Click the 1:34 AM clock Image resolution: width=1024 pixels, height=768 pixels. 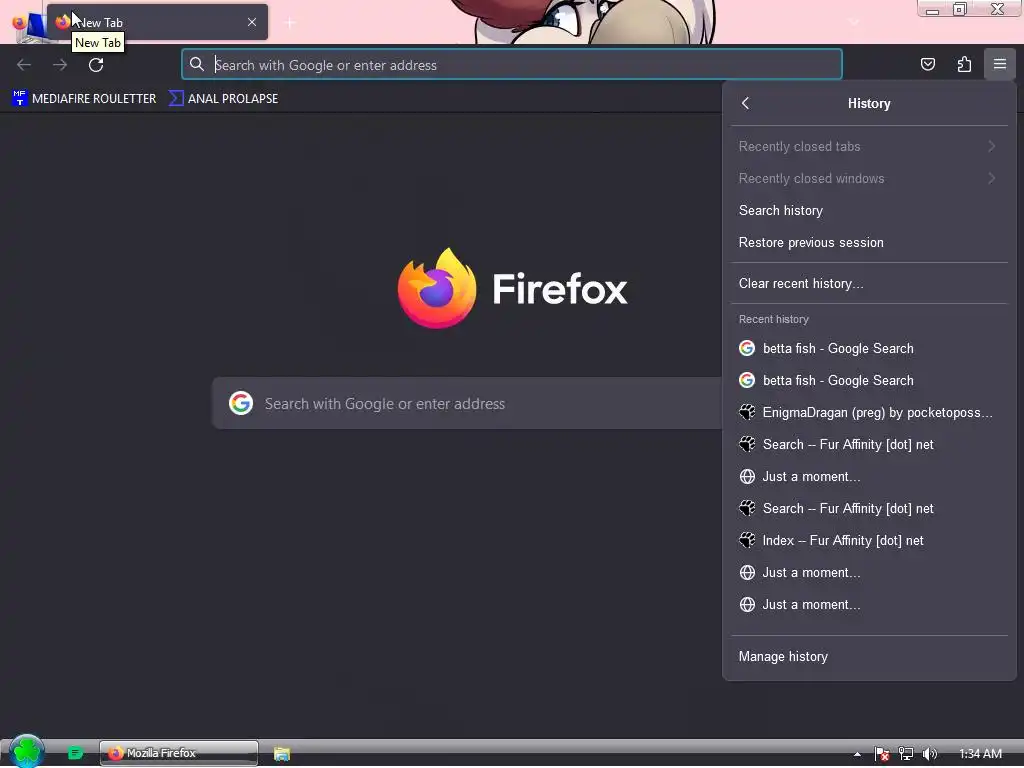coord(980,754)
